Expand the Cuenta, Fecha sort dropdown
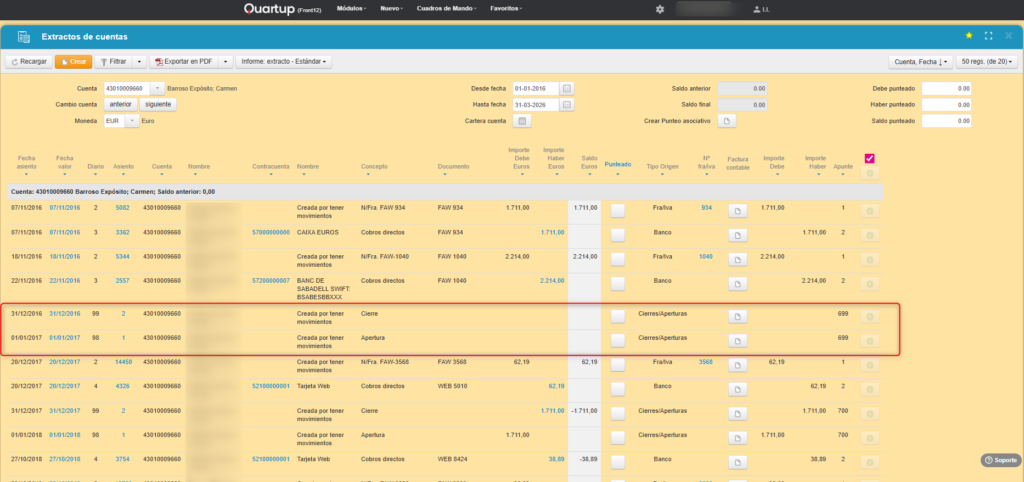The image size is (1024, 482). tap(919, 62)
